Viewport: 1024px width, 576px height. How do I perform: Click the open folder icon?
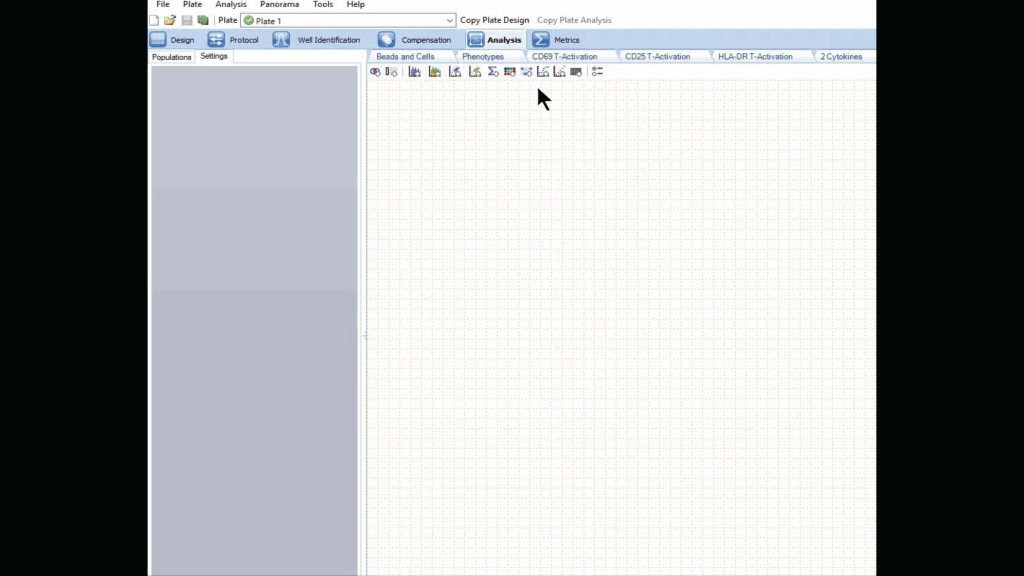click(x=170, y=20)
